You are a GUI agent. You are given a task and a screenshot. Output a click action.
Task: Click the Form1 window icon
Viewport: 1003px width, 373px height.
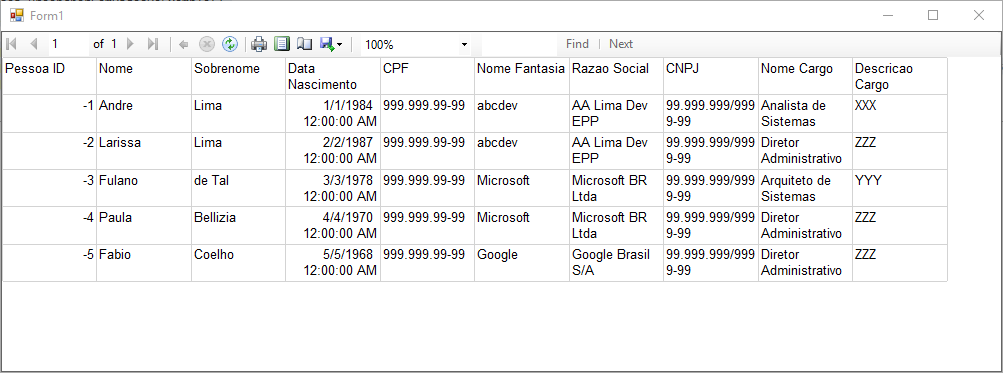17,15
